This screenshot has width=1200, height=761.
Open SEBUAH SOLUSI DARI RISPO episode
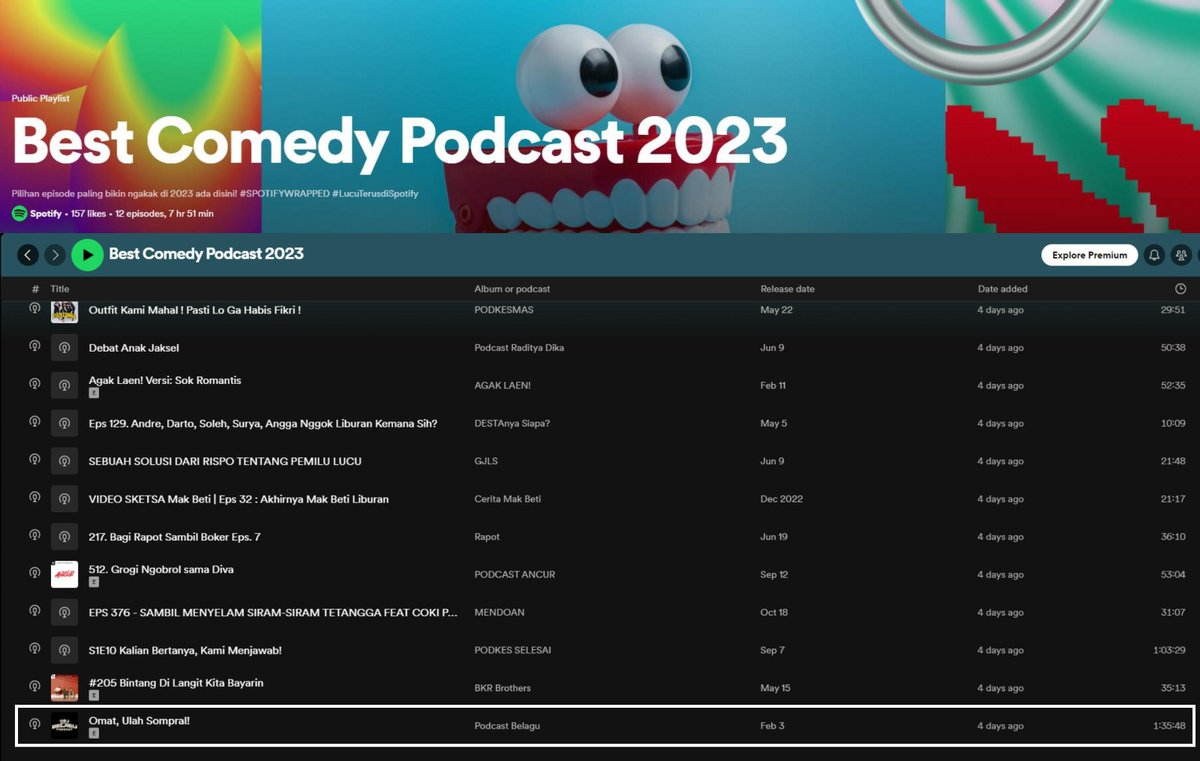click(x=225, y=461)
